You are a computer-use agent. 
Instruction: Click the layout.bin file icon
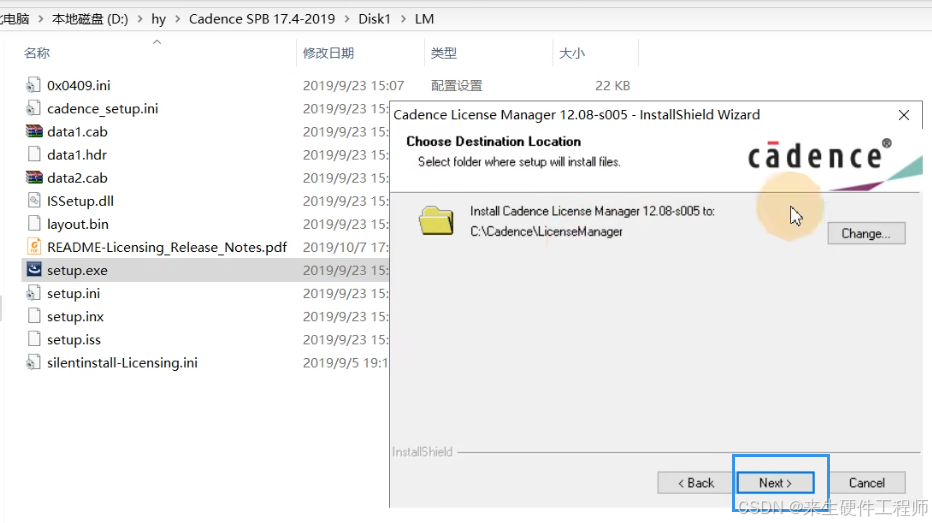34,224
